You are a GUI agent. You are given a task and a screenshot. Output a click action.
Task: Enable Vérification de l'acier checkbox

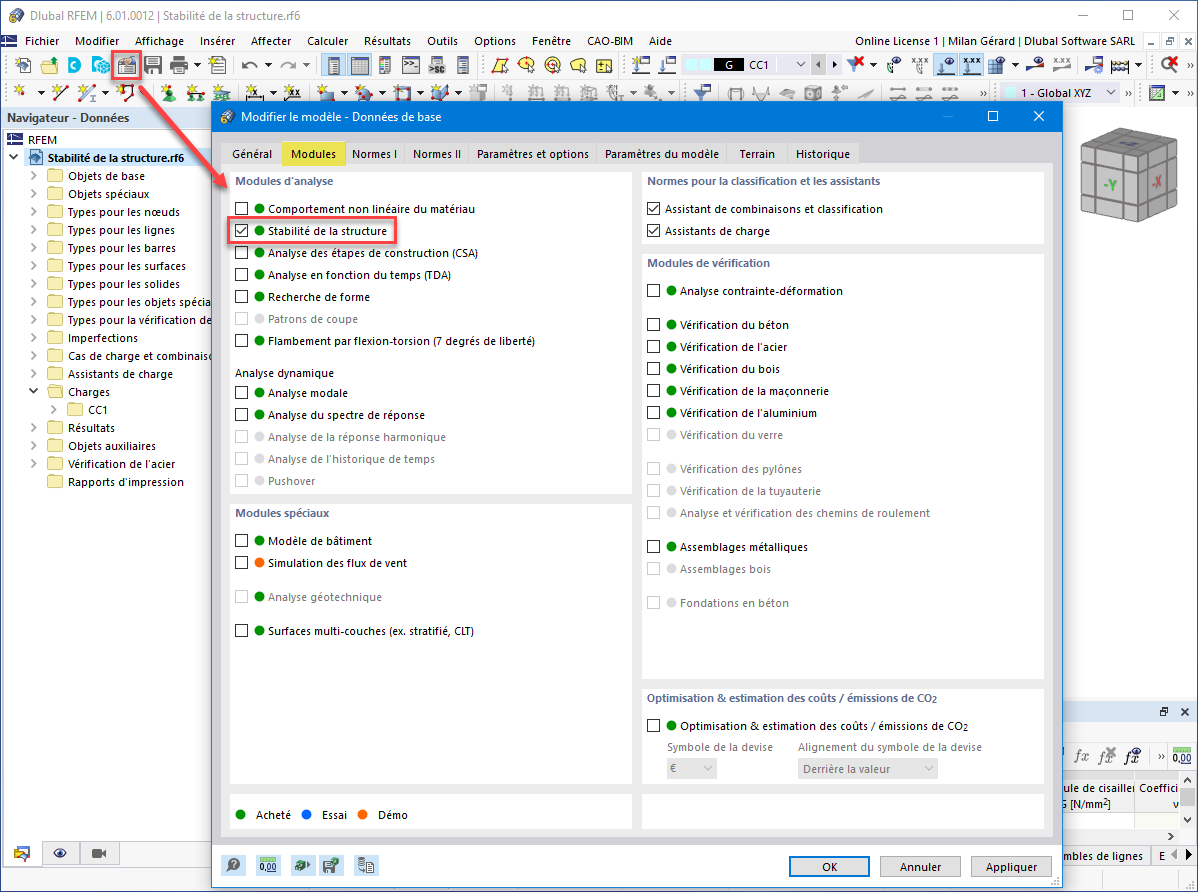pyautogui.click(x=654, y=346)
